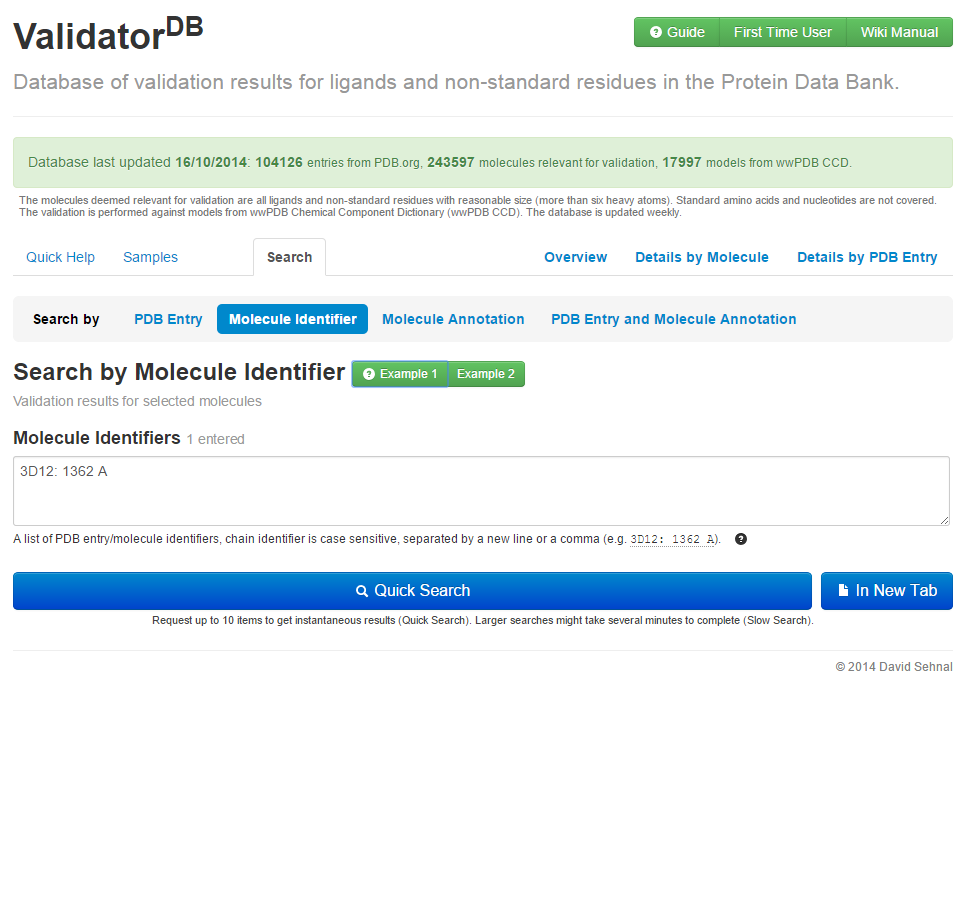The image size is (959, 900).
Task: Switch to Molecule Annotation search
Action: click(453, 319)
